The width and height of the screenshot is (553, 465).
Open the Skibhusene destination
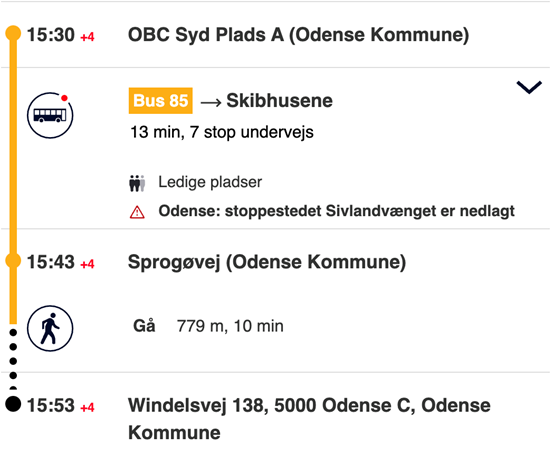(279, 101)
